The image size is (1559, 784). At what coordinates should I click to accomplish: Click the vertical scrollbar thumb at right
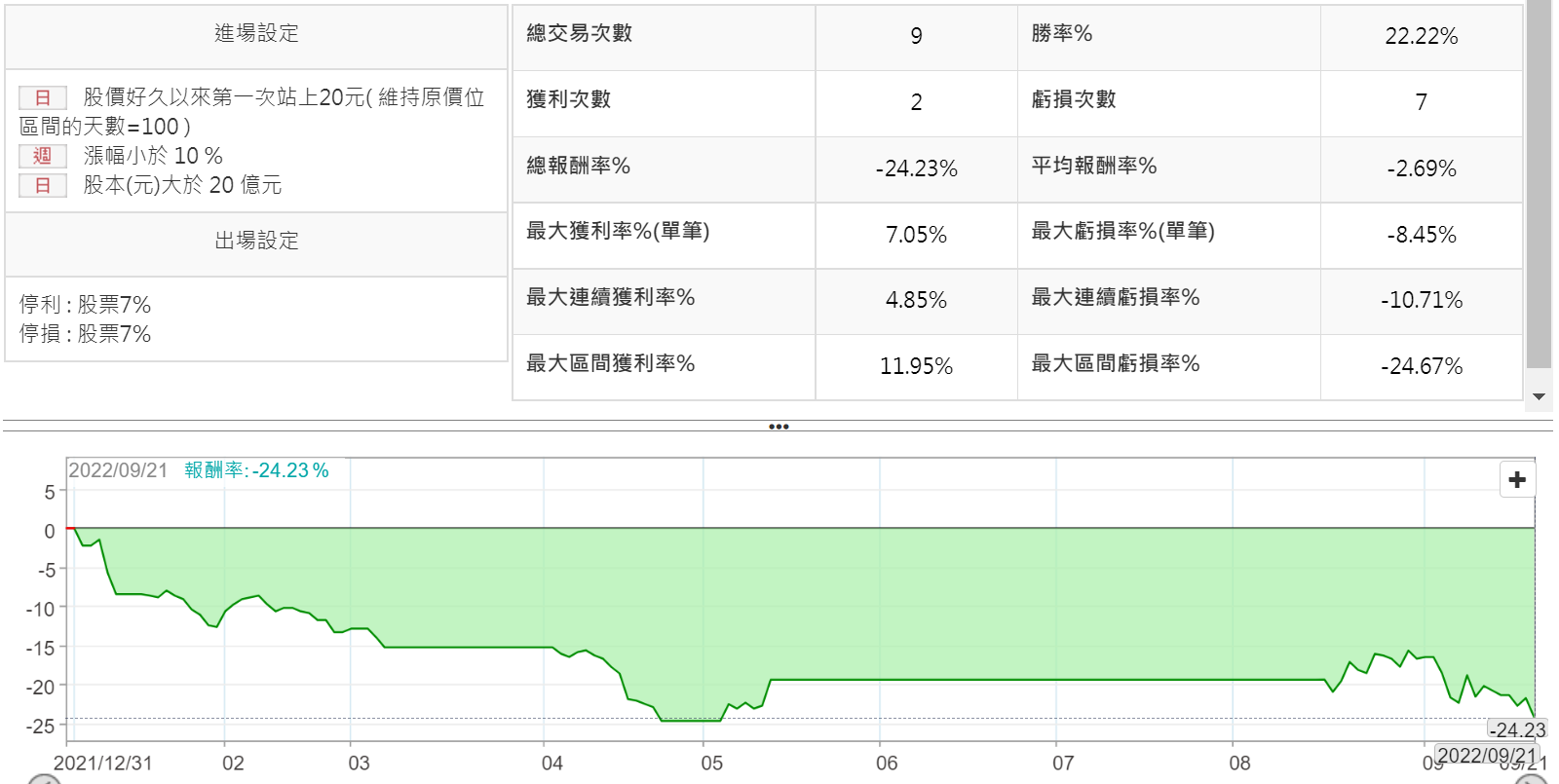tap(1539, 185)
